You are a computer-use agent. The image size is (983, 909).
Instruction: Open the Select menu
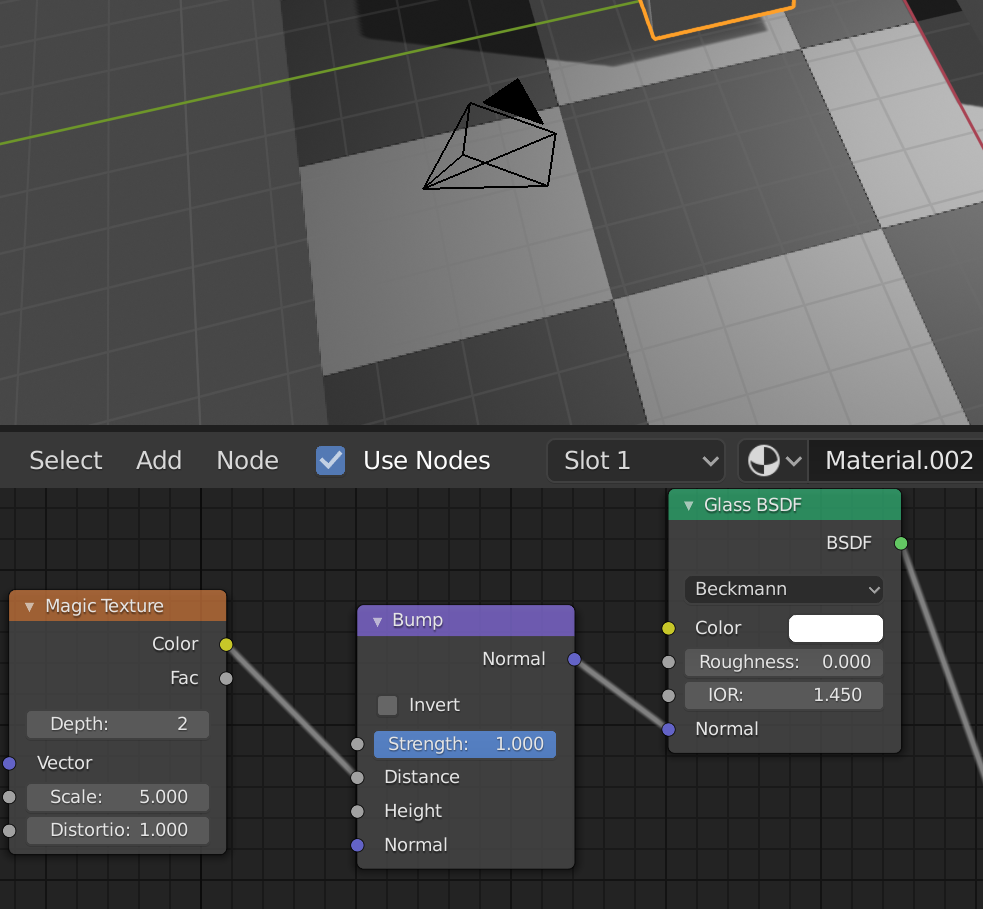tap(66, 461)
